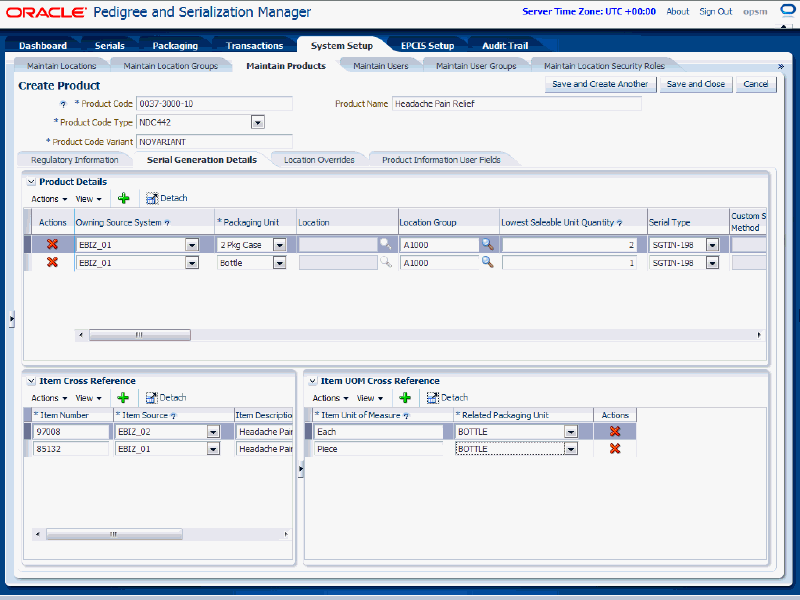800x600 pixels.
Task: Click Save and Close button
Action: click(696, 84)
